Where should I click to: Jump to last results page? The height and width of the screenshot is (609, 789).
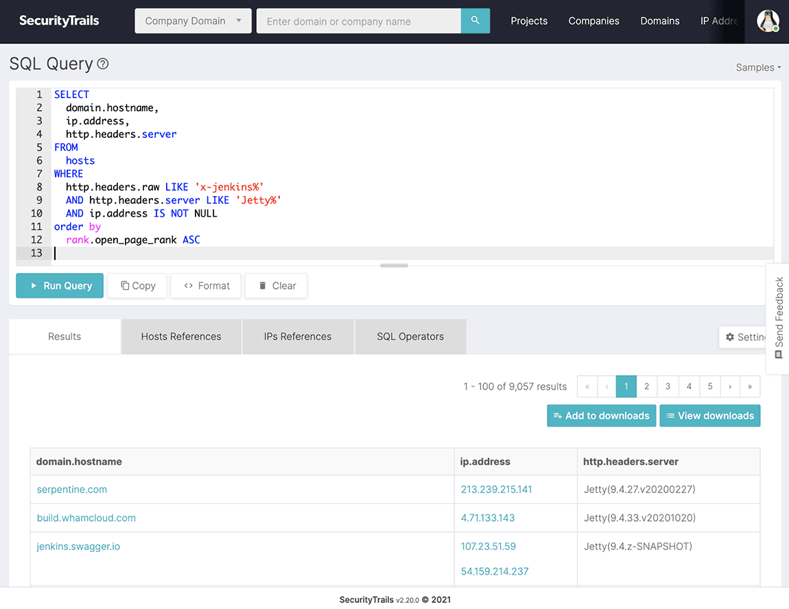pyautogui.click(x=750, y=387)
